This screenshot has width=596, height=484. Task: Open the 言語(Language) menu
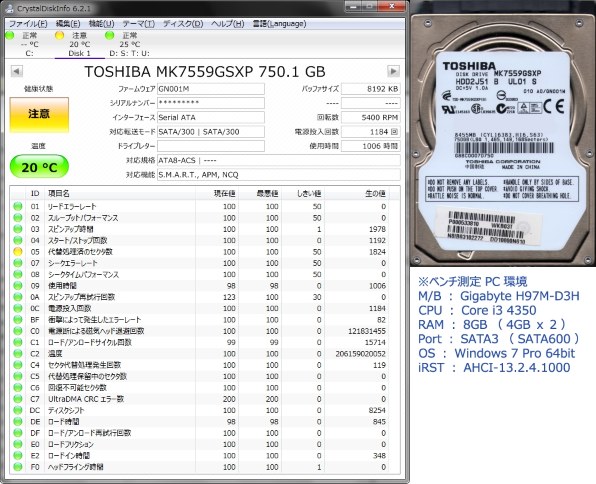(x=279, y=24)
